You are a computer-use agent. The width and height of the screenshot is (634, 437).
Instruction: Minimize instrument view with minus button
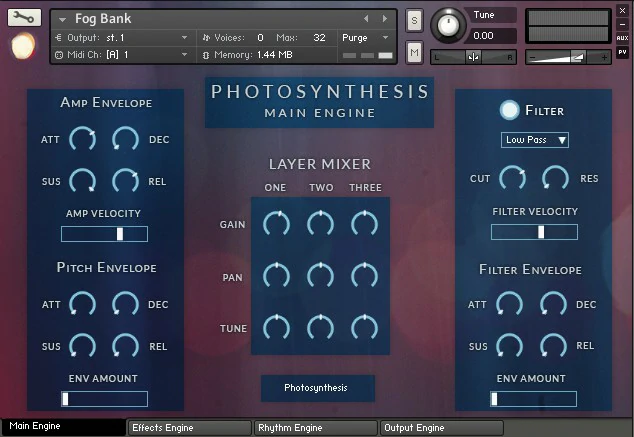[622, 25]
